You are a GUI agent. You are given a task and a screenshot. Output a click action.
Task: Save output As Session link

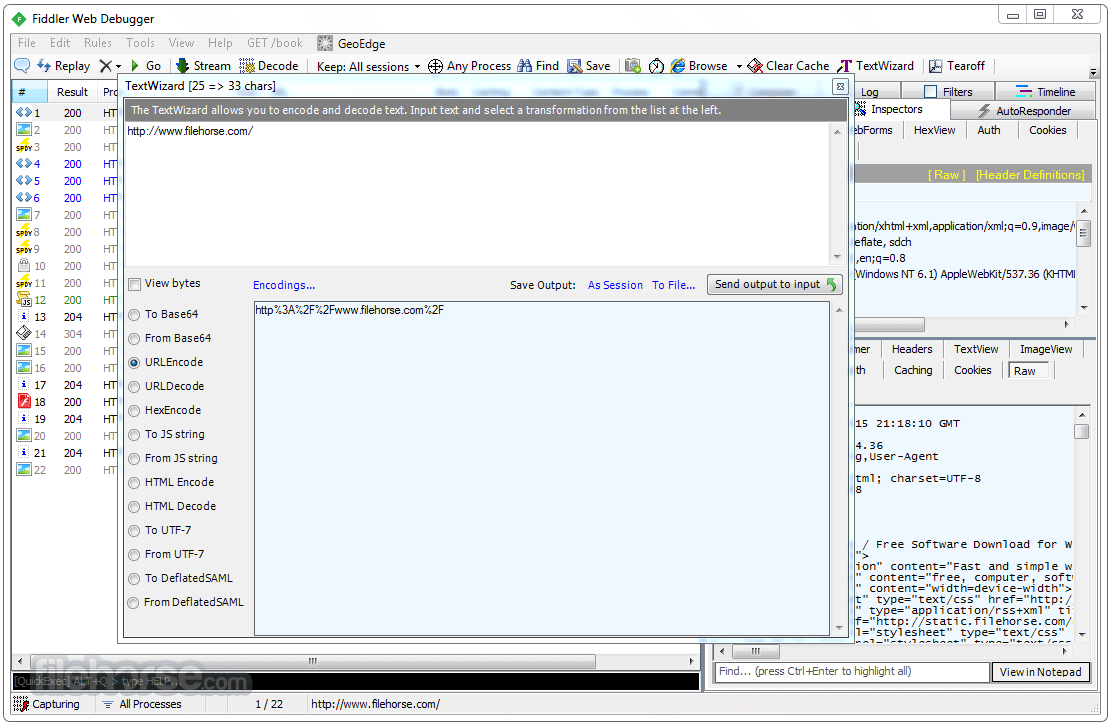[x=615, y=285]
